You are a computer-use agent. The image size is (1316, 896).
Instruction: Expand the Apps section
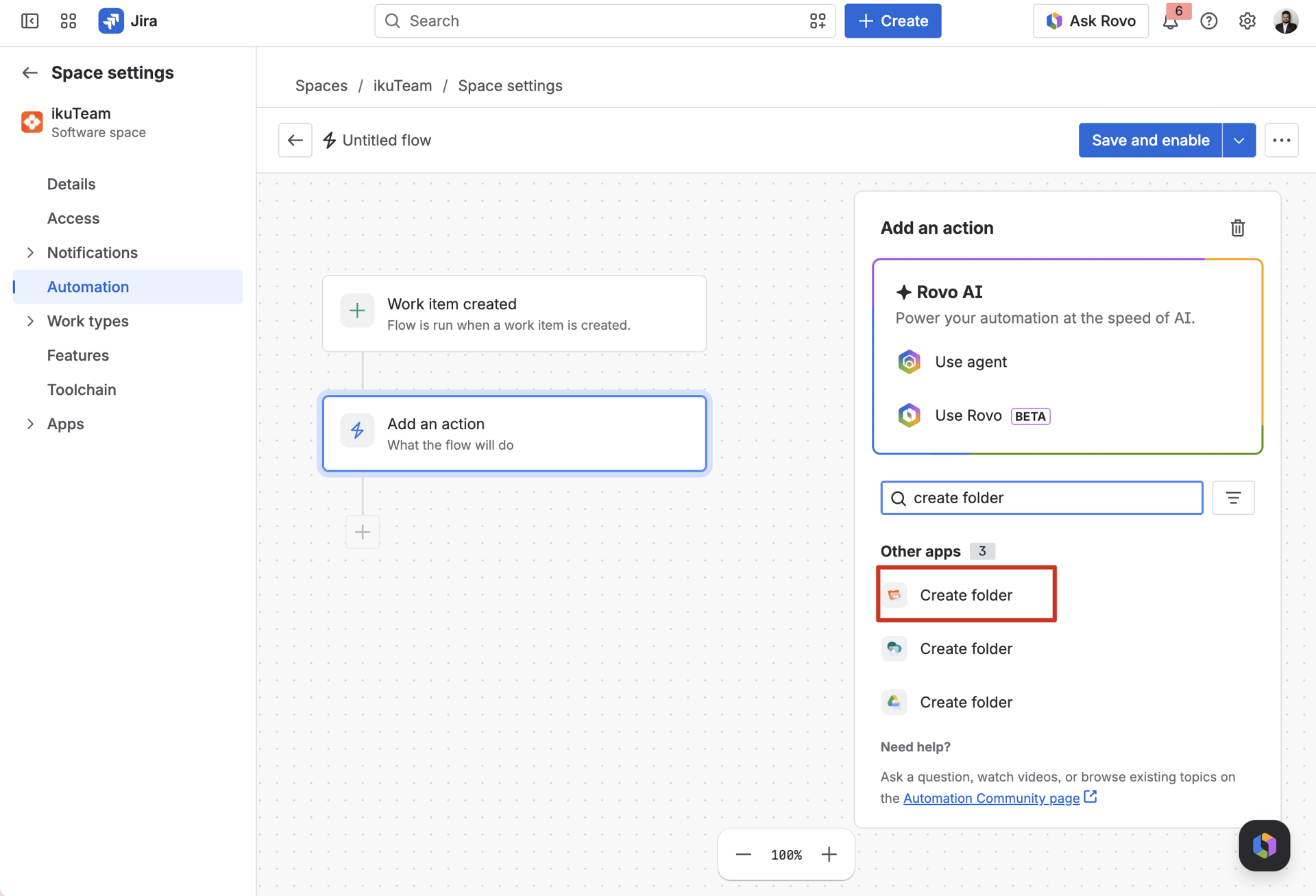click(x=30, y=424)
